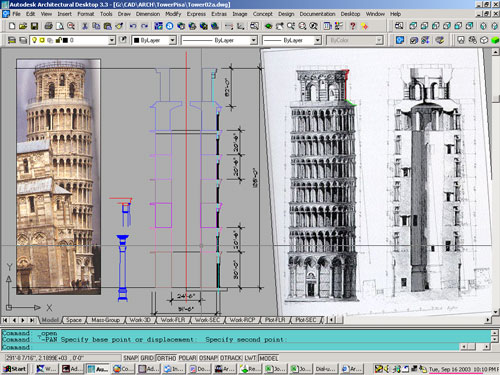Select Zoom Previous icon

coord(313,26)
